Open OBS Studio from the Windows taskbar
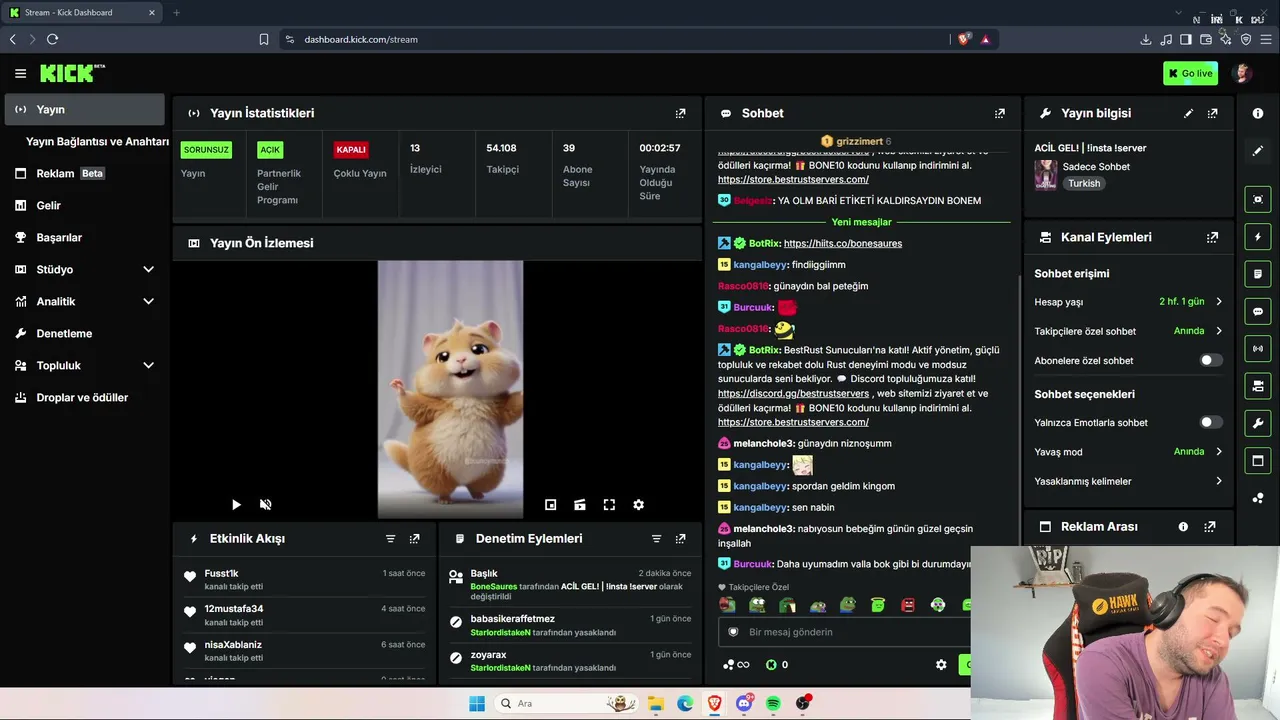Image resolution: width=1280 pixels, height=720 pixels. click(x=803, y=703)
